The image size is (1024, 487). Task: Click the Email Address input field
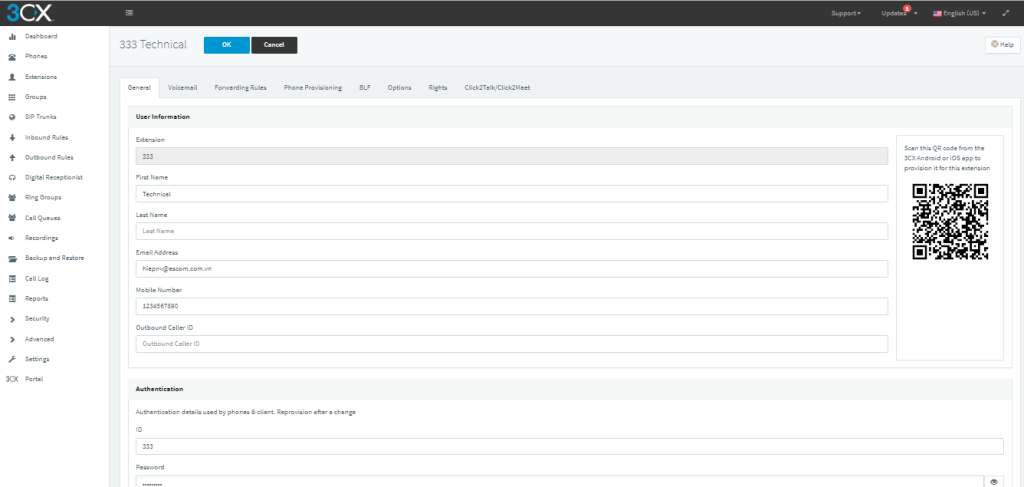click(511, 269)
